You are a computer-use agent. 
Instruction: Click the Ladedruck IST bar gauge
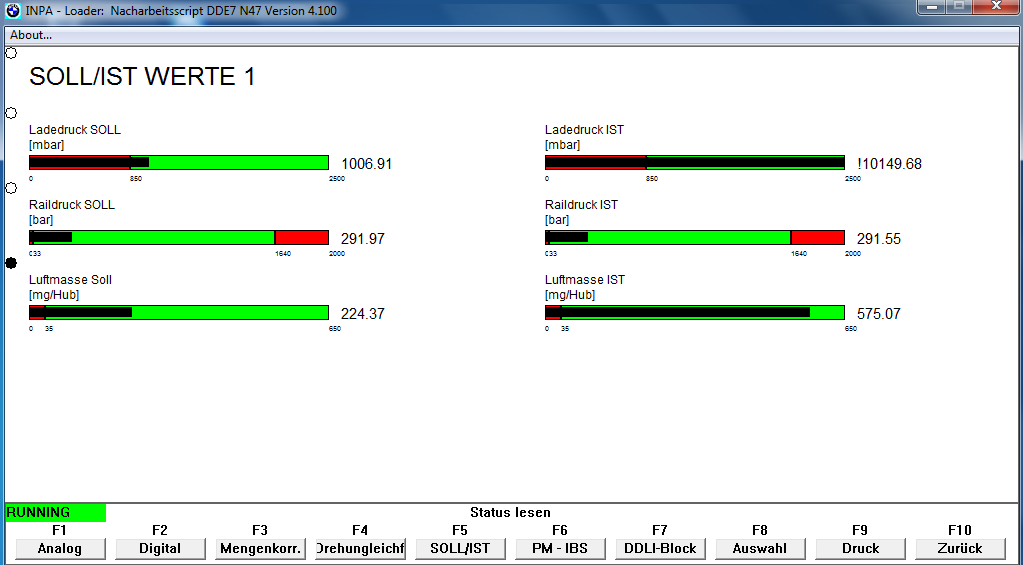click(694, 163)
